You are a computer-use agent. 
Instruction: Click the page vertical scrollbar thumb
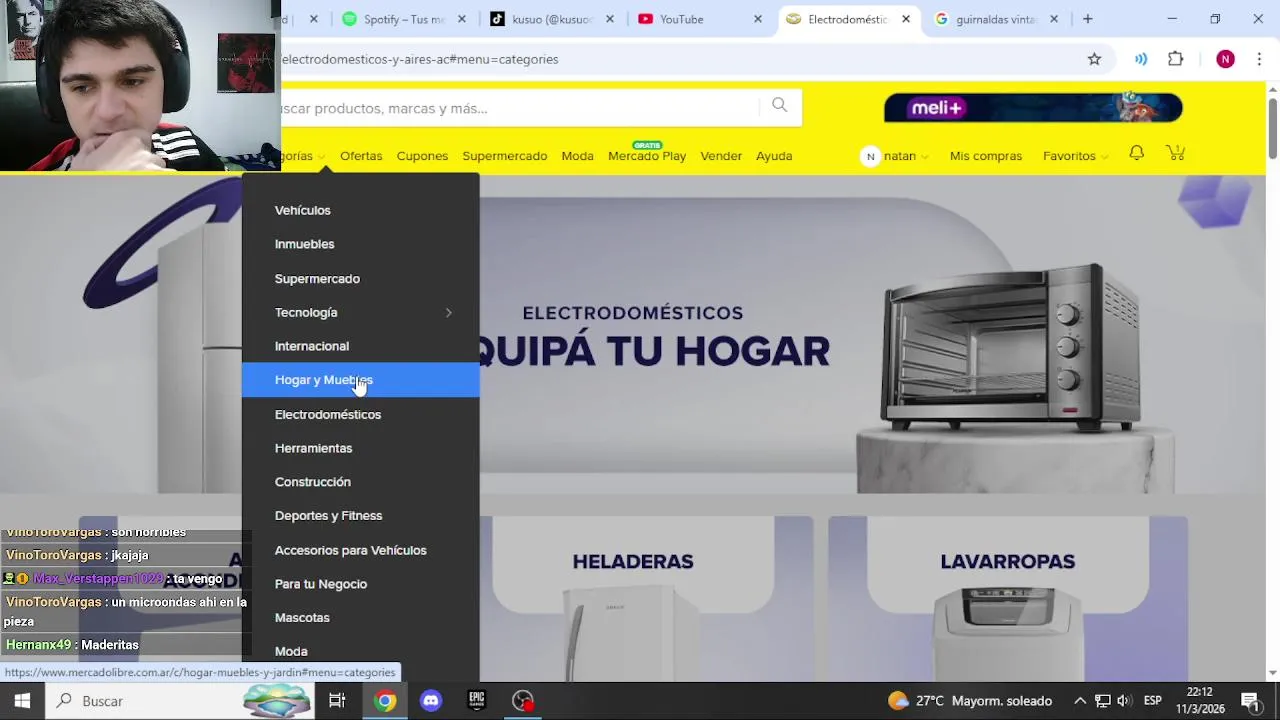coord(1273,128)
